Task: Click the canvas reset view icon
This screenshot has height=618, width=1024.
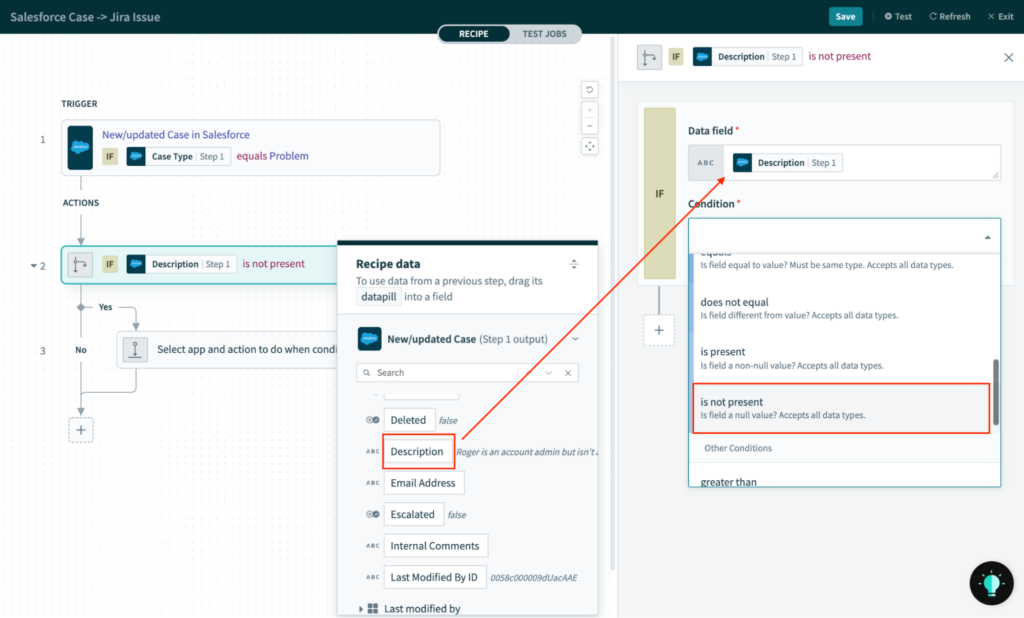Action: click(591, 90)
